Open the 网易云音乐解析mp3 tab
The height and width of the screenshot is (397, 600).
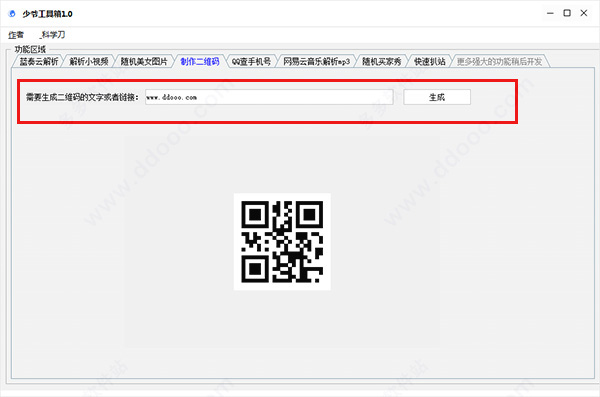click(x=316, y=61)
